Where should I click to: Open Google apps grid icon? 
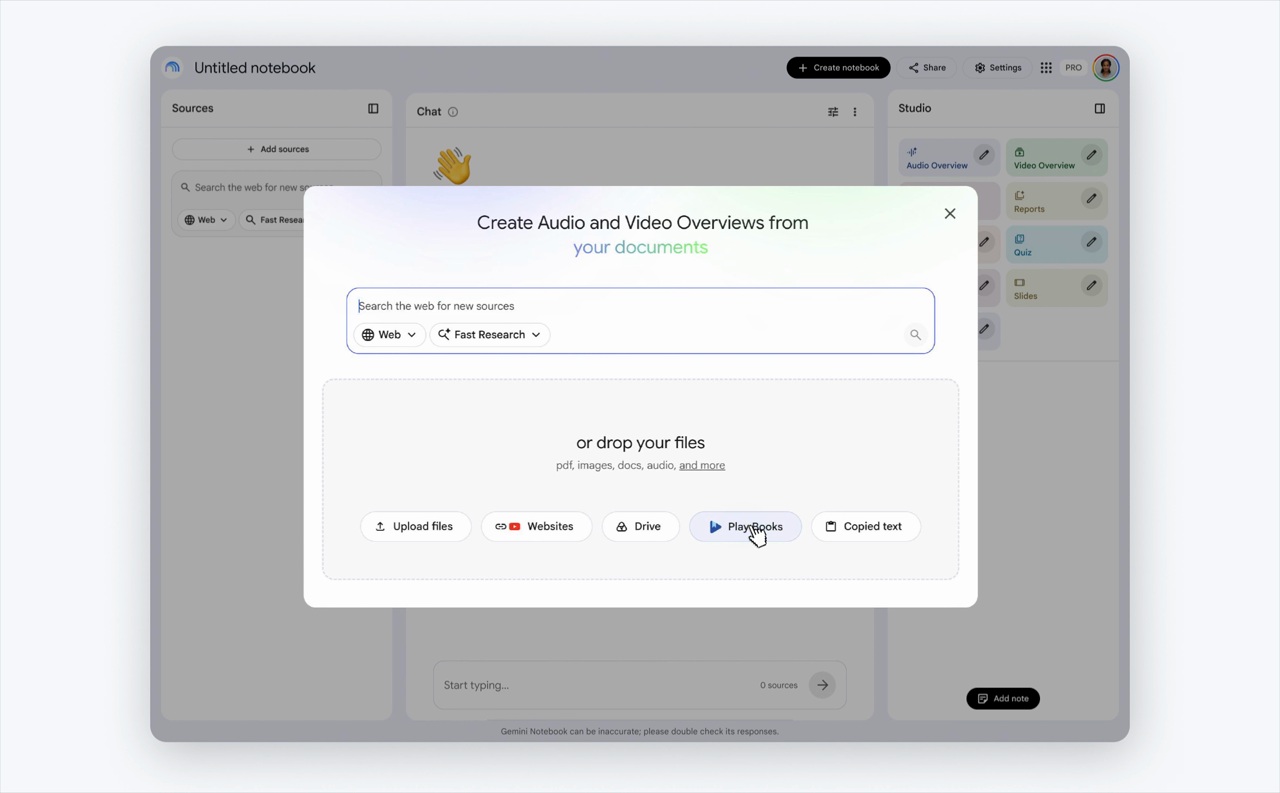[1046, 68]
